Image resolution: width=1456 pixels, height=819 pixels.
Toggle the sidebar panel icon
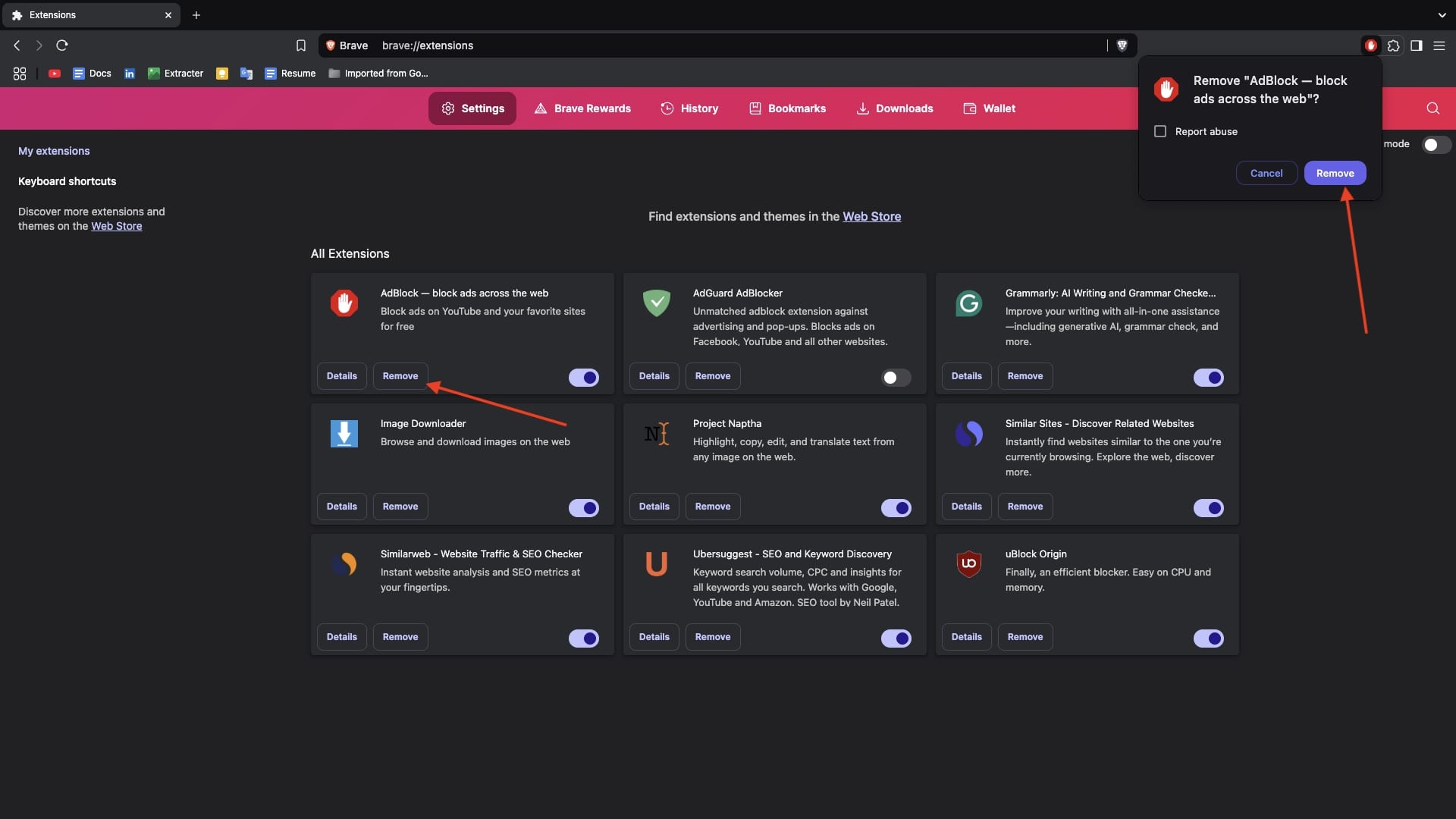[1416, 45]
